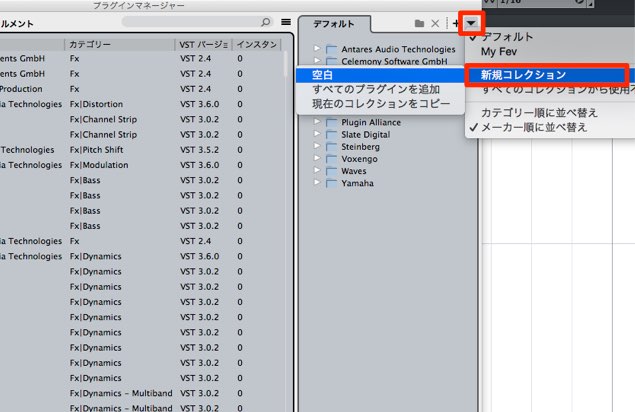Viewport: 635px width, 412px height.
Task: Choose すべてのプラグインを追加
Action: (x=380, y=89)
